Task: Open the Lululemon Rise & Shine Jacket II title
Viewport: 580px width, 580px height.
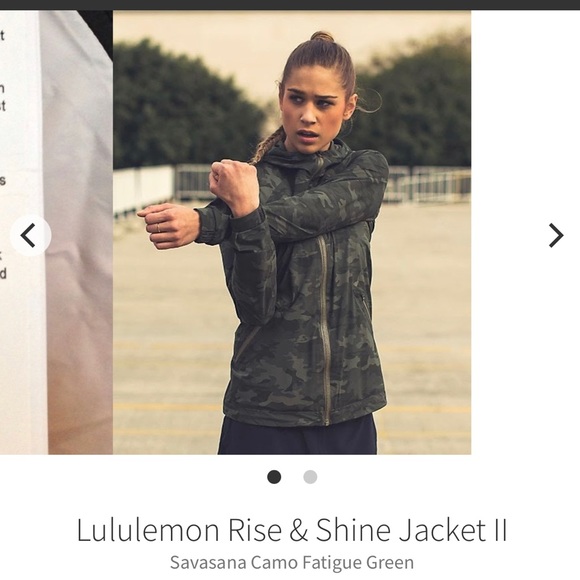Action: [292, 530]
